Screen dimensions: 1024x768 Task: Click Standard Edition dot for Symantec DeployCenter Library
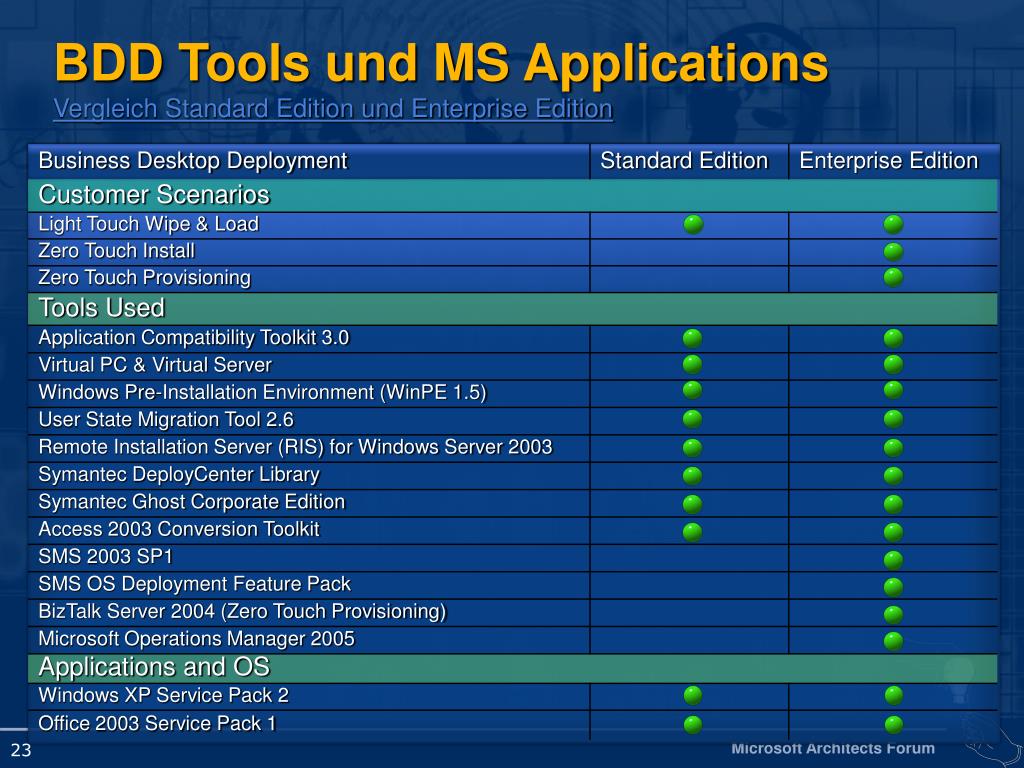693,475
